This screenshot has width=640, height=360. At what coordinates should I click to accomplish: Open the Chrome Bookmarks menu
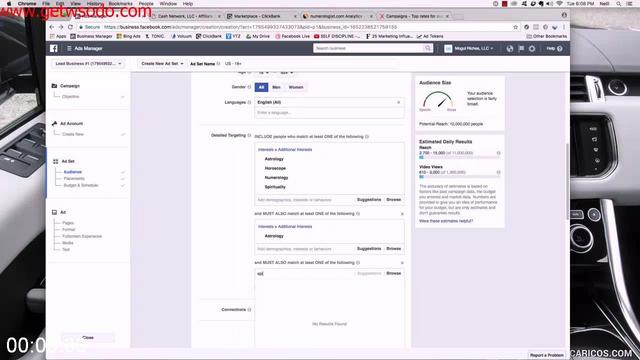pyautogui.click(x=120, y=4)
